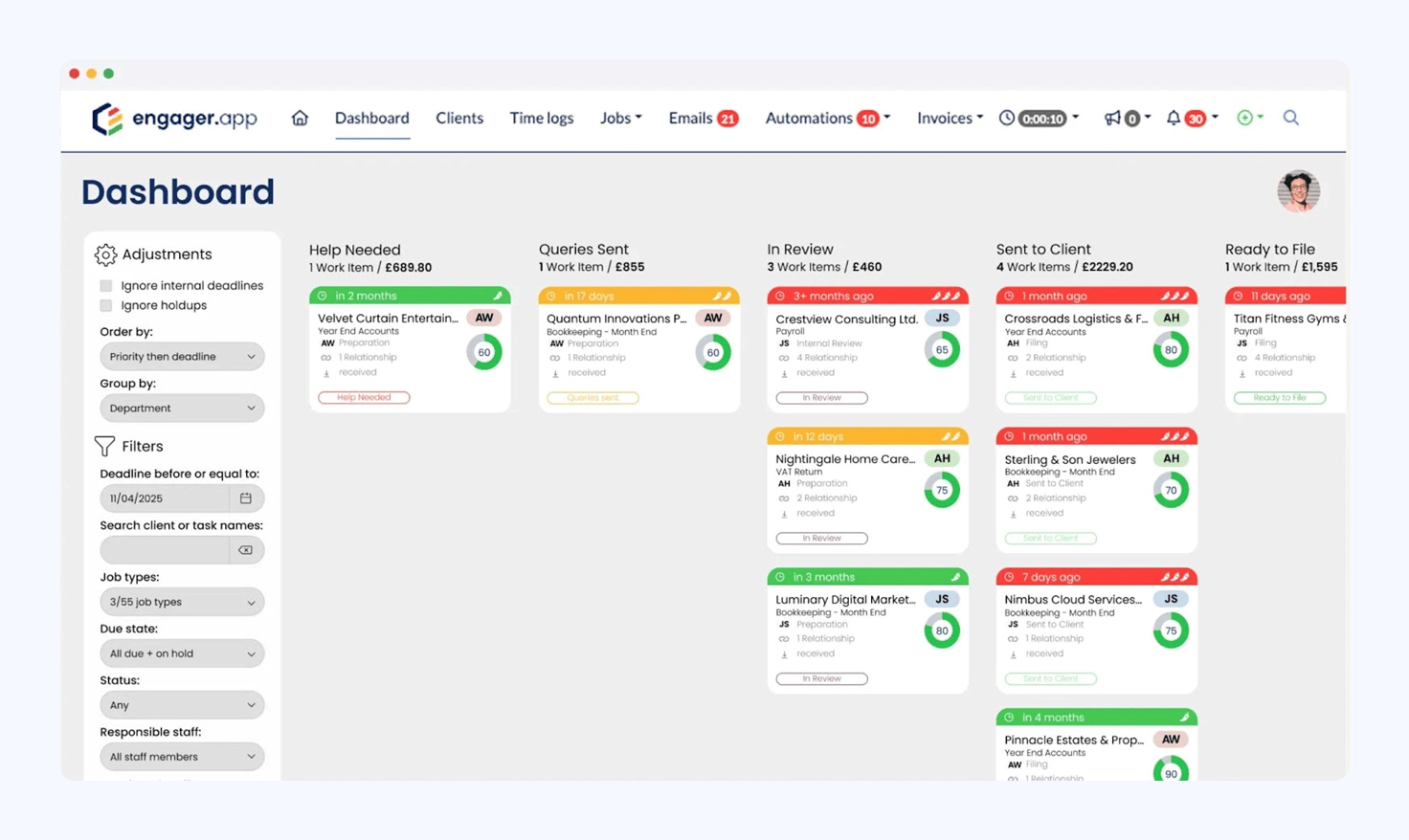The height and width of the screenshot is (840, 1409).
Task: Click the In Review column header
Action: pyautogui.click(x=800, y=249)
